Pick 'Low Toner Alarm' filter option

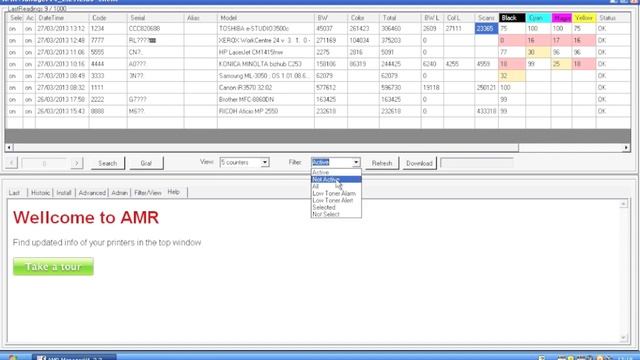pyautogui.click(x=336, y=193)
